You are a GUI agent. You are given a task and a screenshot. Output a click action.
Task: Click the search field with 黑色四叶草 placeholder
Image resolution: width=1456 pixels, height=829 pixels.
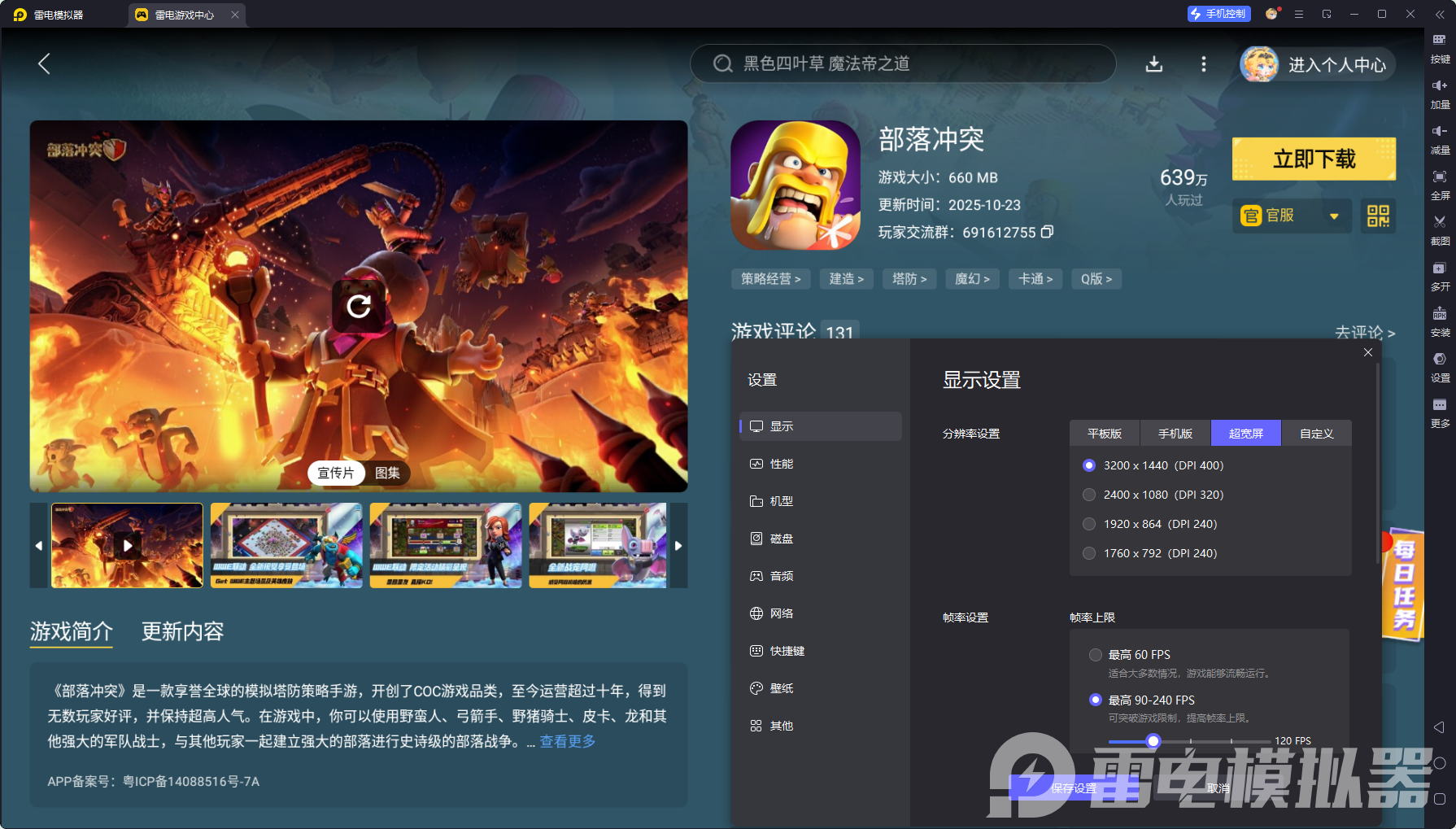point(903,63)
